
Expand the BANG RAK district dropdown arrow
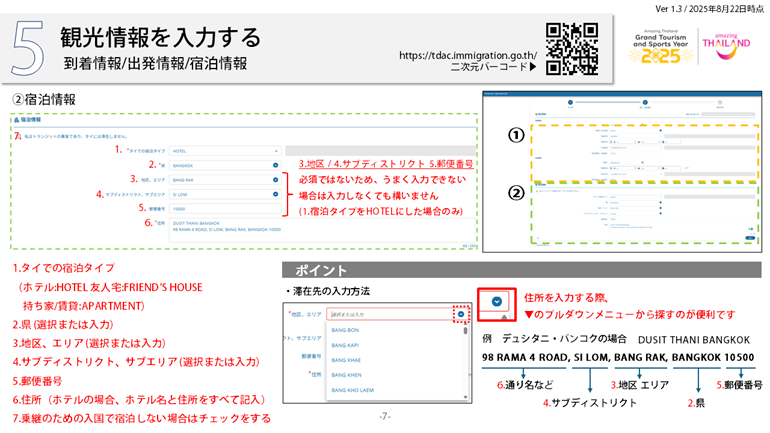[275, 180]
